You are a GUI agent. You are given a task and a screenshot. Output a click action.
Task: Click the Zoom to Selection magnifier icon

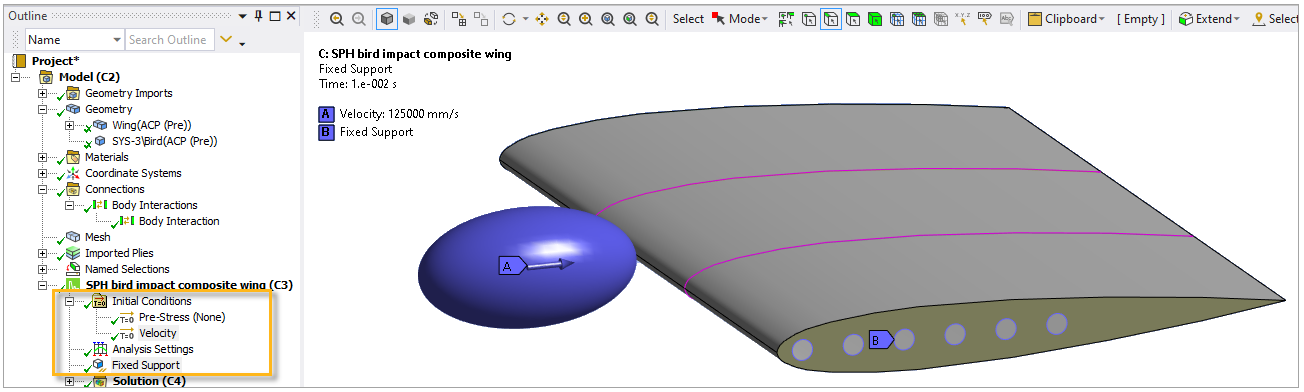point(630,19)
